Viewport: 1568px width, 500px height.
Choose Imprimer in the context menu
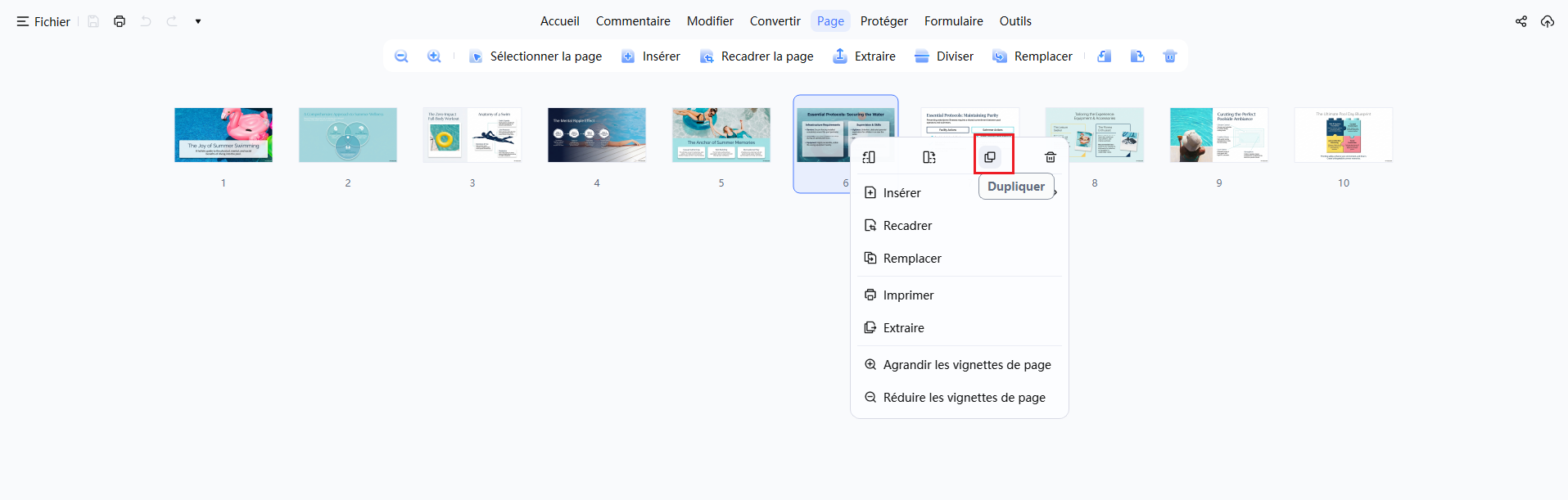tap(960, 295)
